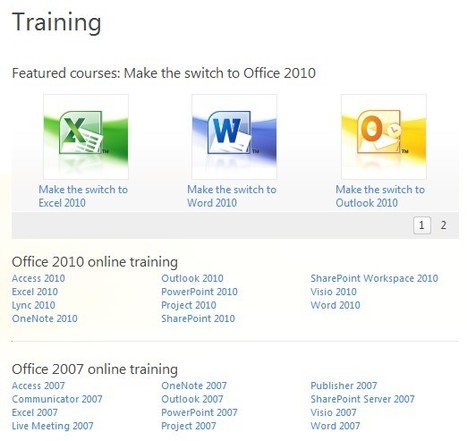Open Excel 2010 training link
The height and width of the screenshot is (441, 467).
(x=35, y=292)
